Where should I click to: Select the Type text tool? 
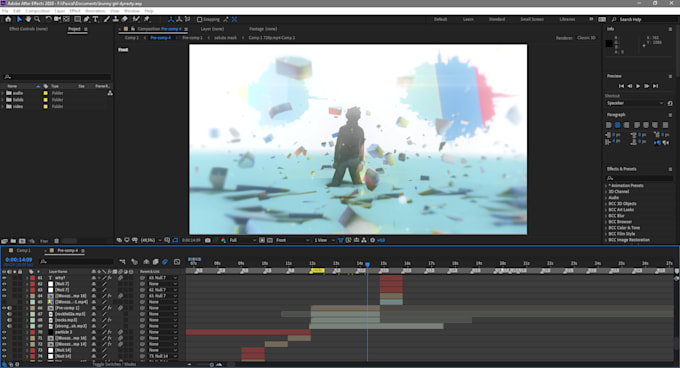point(95,19)
